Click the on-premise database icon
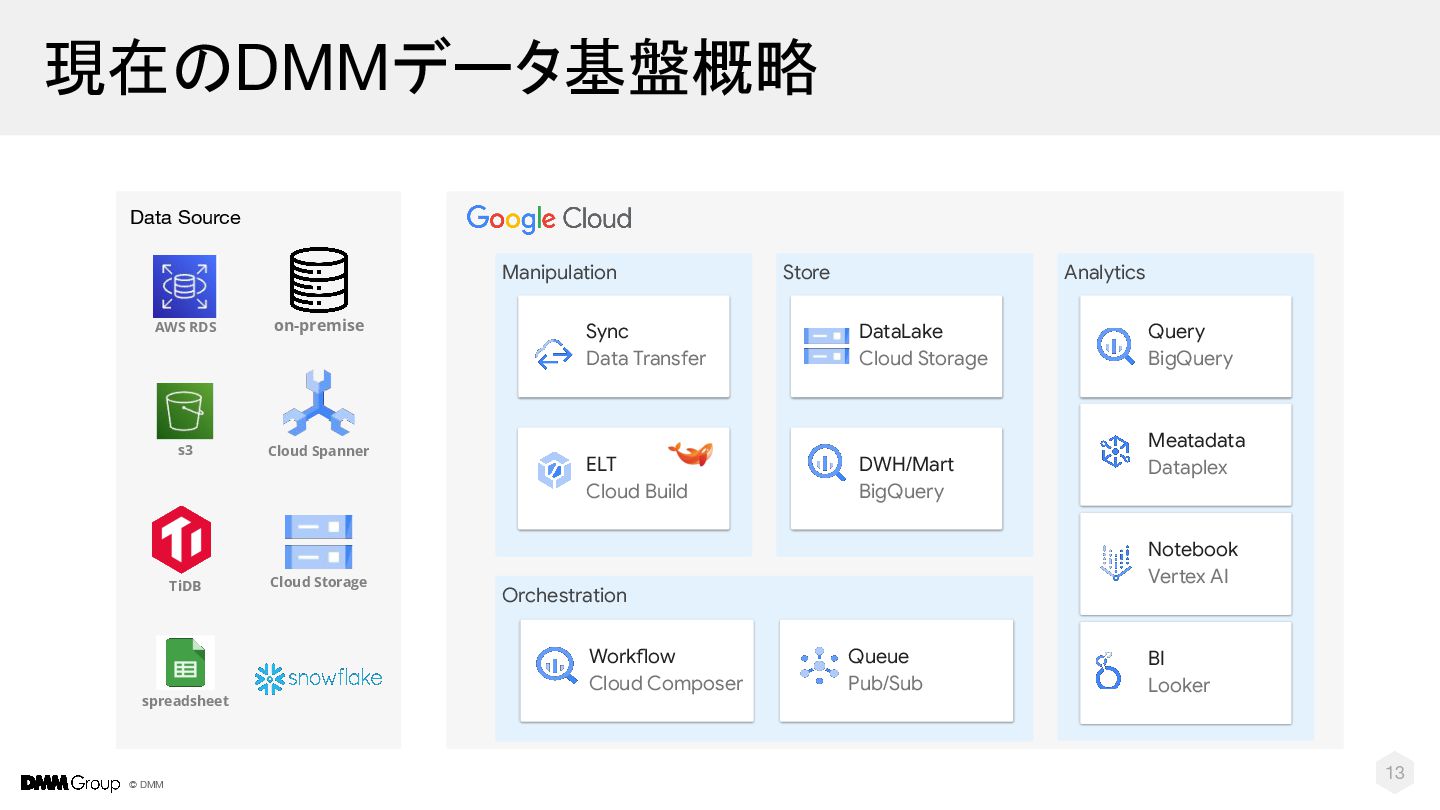This screenshot has height=810, width=1440. click(x=319, y=280)
